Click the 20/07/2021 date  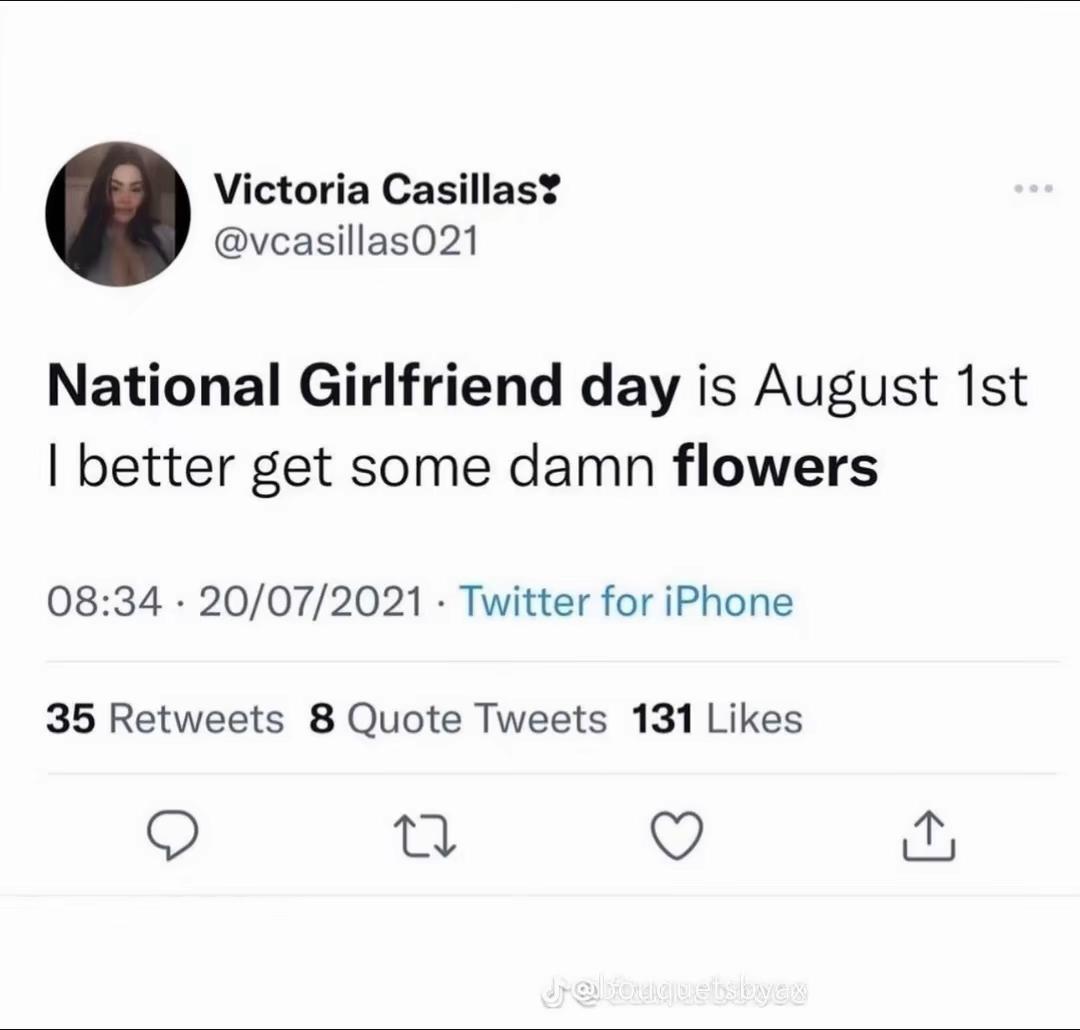[x=311, y=601]
